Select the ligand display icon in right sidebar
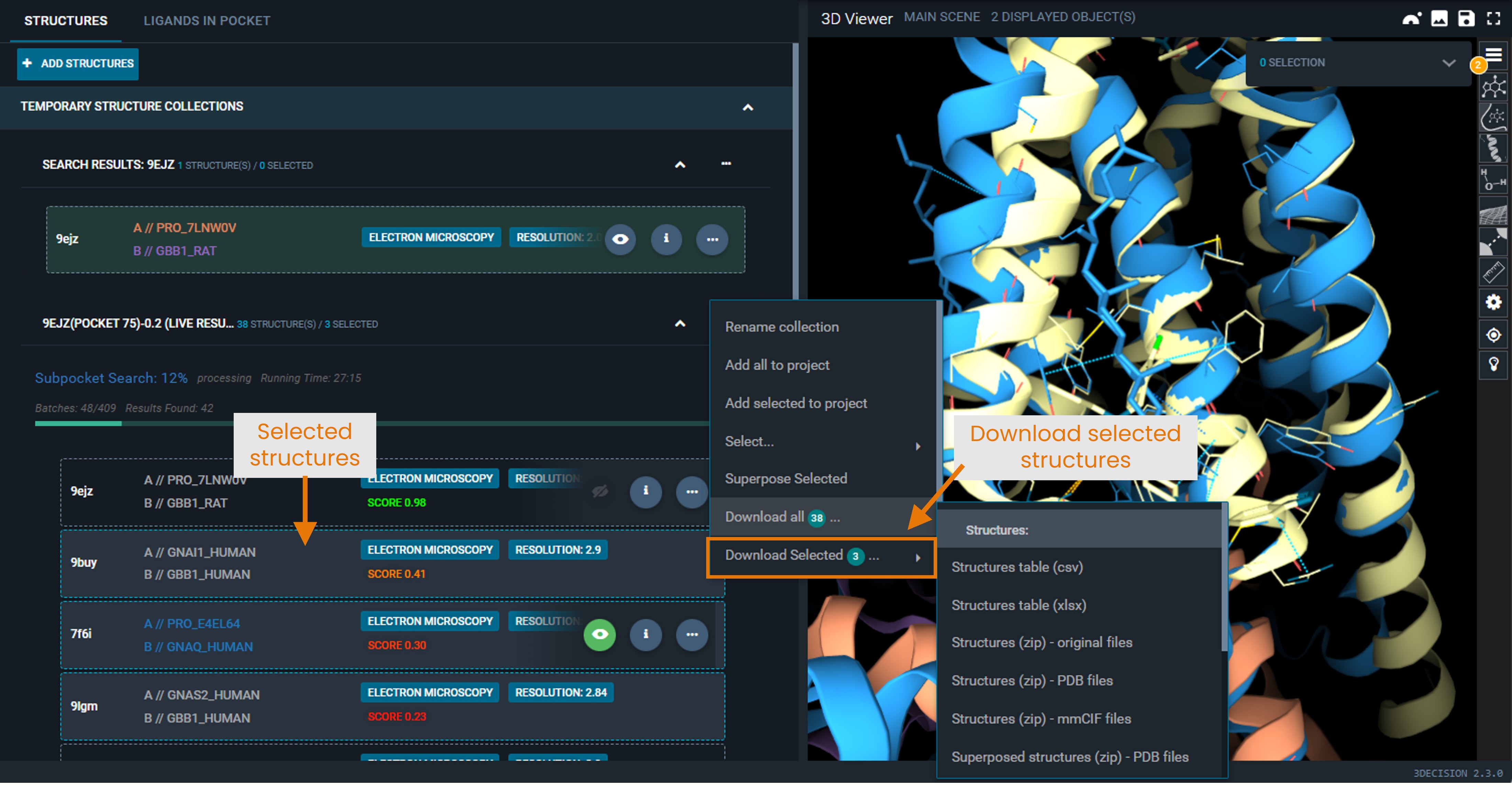The height and width of the screenshot is (800, 1512). coord(1494,86)
